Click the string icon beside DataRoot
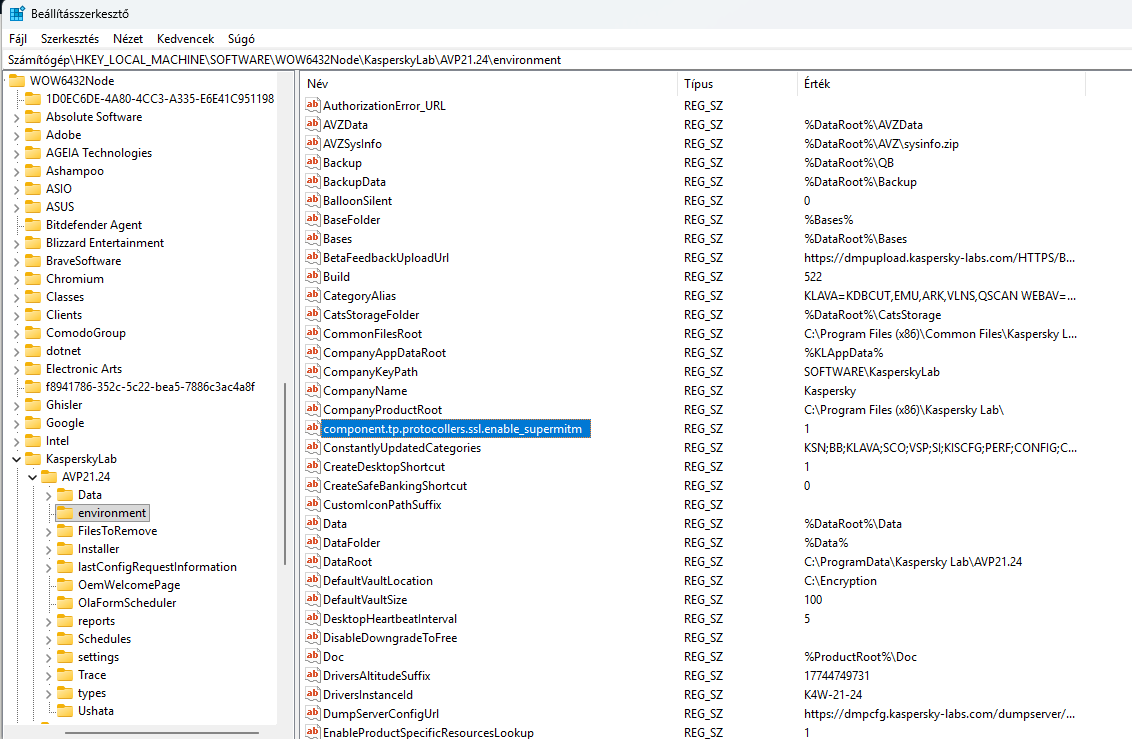Screen dimensions: 1132x739 click(313, 561)
